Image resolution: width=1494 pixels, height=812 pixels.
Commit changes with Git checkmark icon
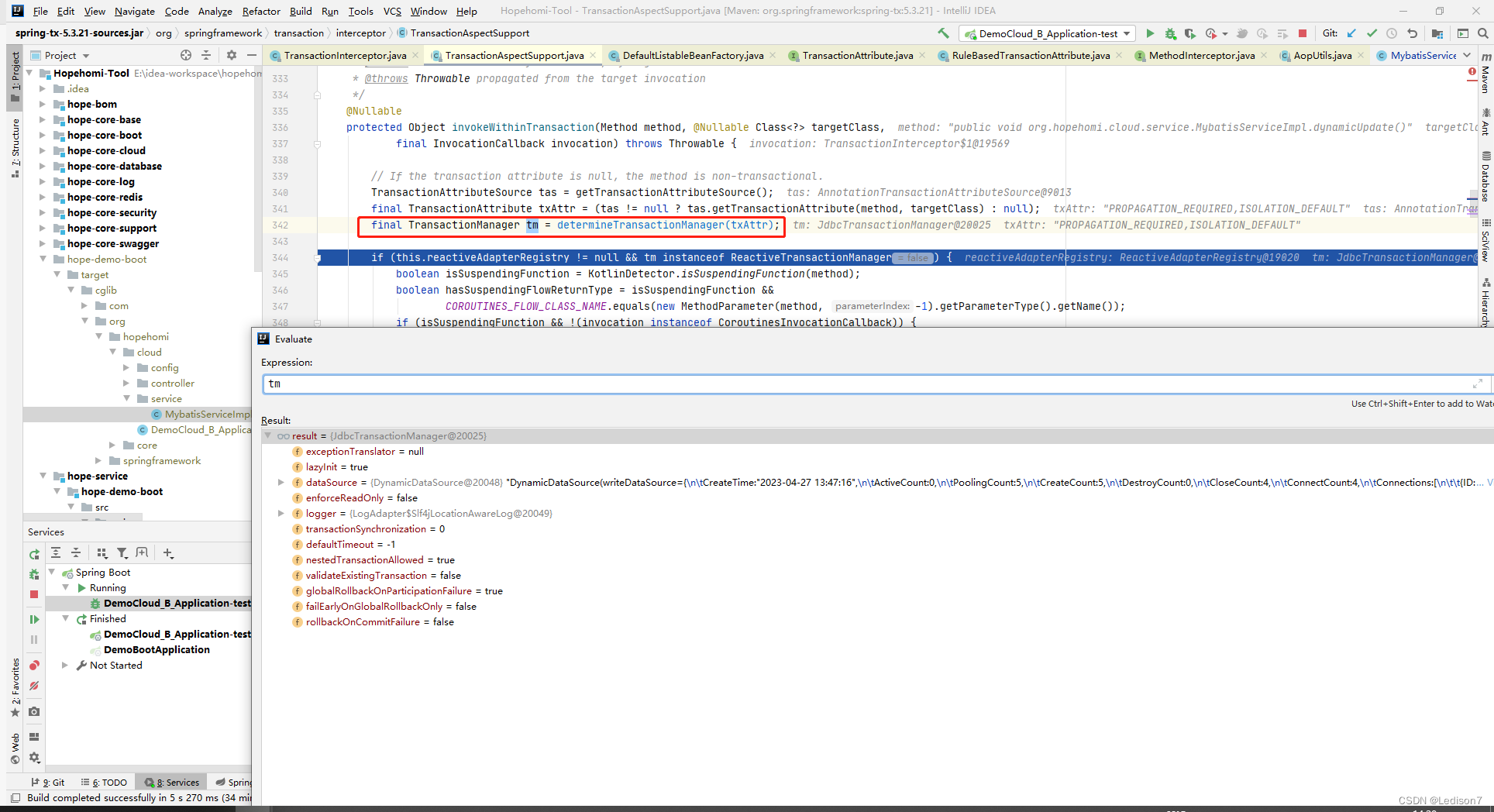click(x=1372, y=33)
